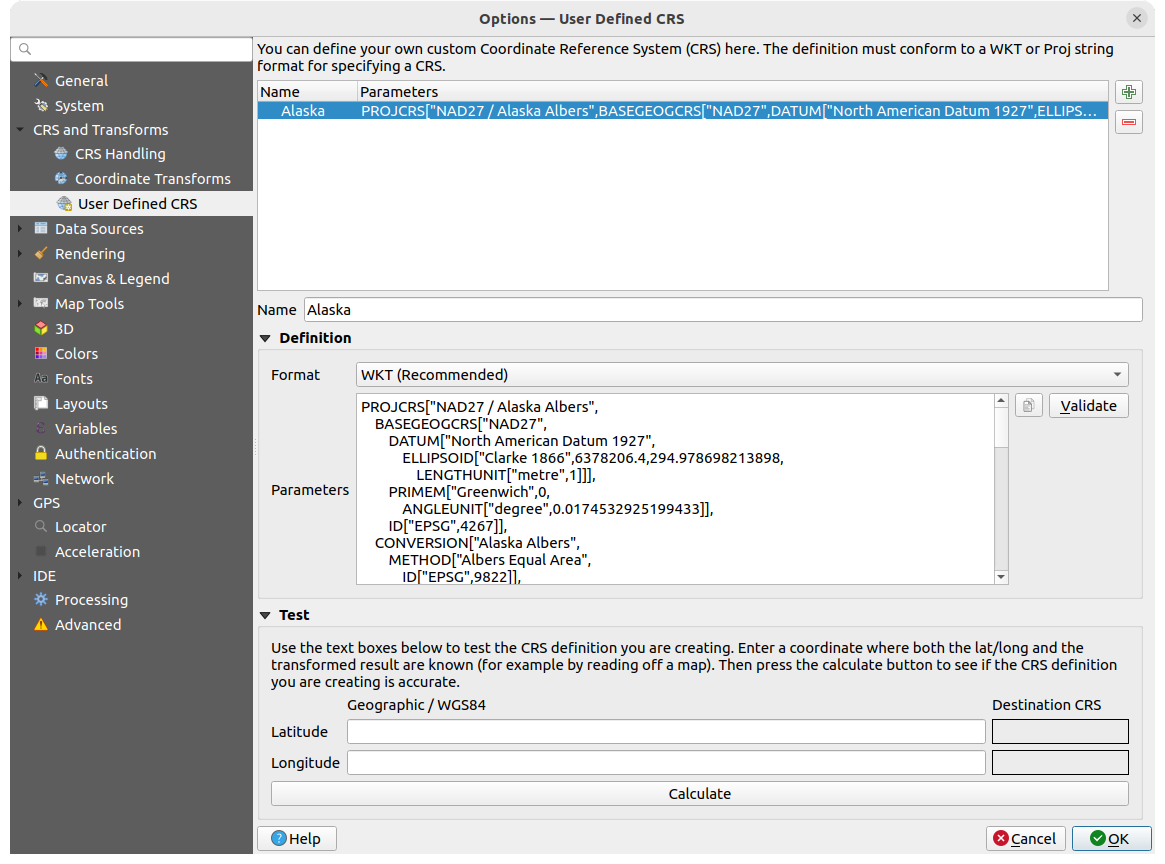The width and height of the screenshot is (1165, 864).
Task: Collapse the CRS and Transforms group
Action: (20, 130)
